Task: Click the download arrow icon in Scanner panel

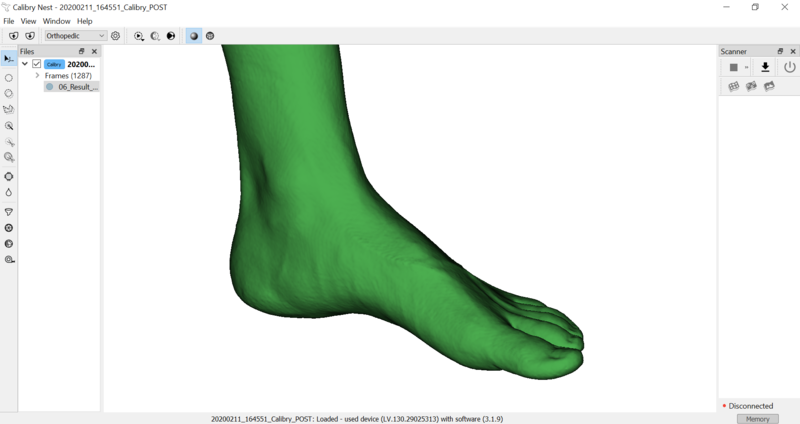Action: click(x=765, y=67)
